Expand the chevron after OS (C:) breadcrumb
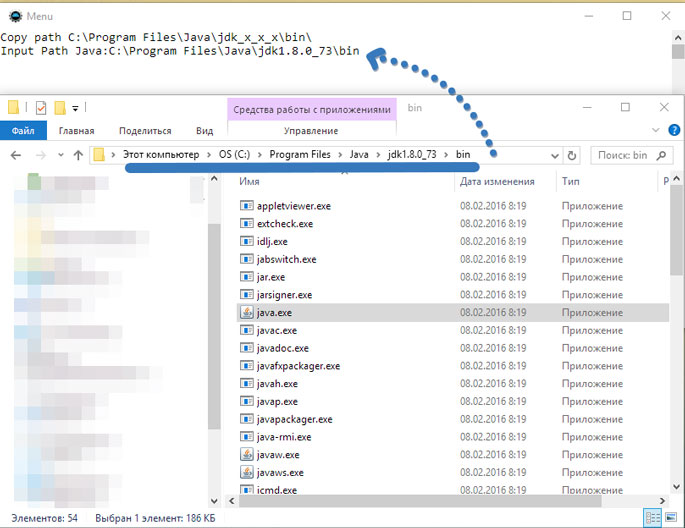This screenshot has width=685, height=528. point(260,155)
